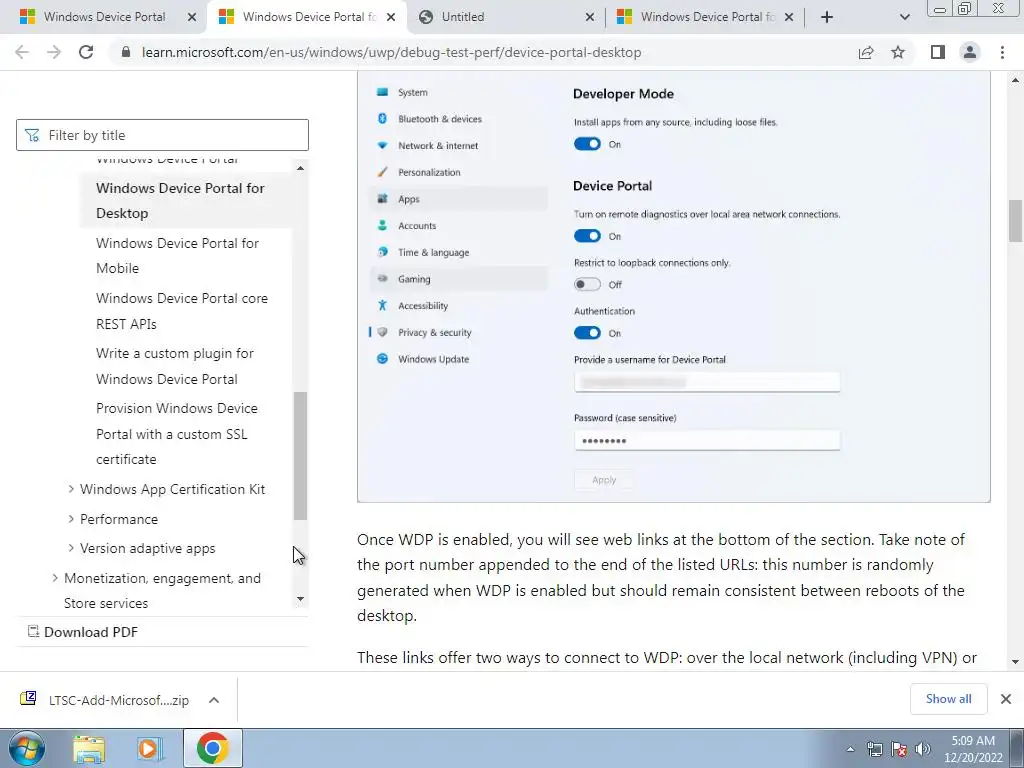The height and width of the screenshot is (768, 1024).
Task: Click the Device Portal username field
Action: coord(707,382)
